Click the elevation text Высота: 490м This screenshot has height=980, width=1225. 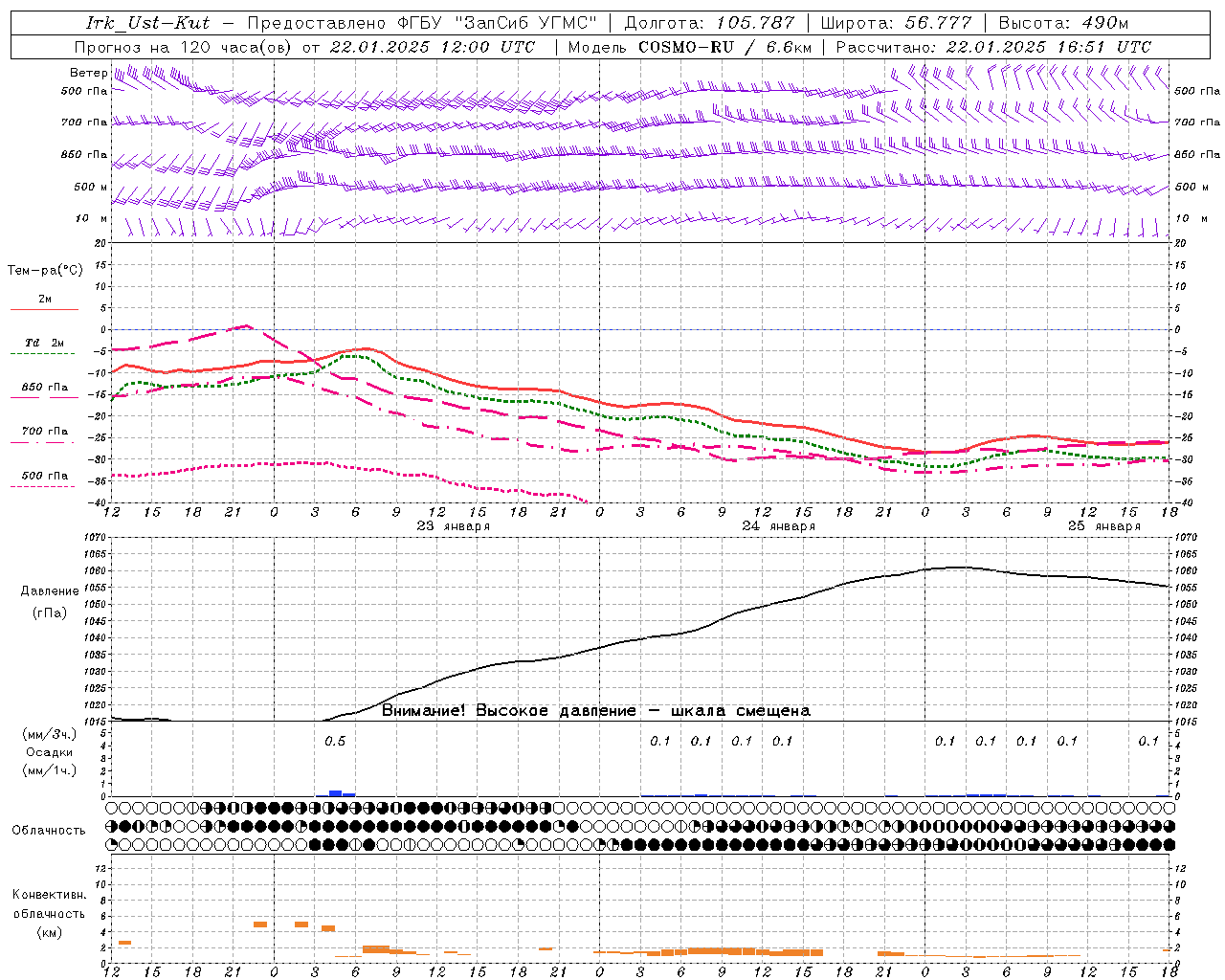tap(1063, 23)
